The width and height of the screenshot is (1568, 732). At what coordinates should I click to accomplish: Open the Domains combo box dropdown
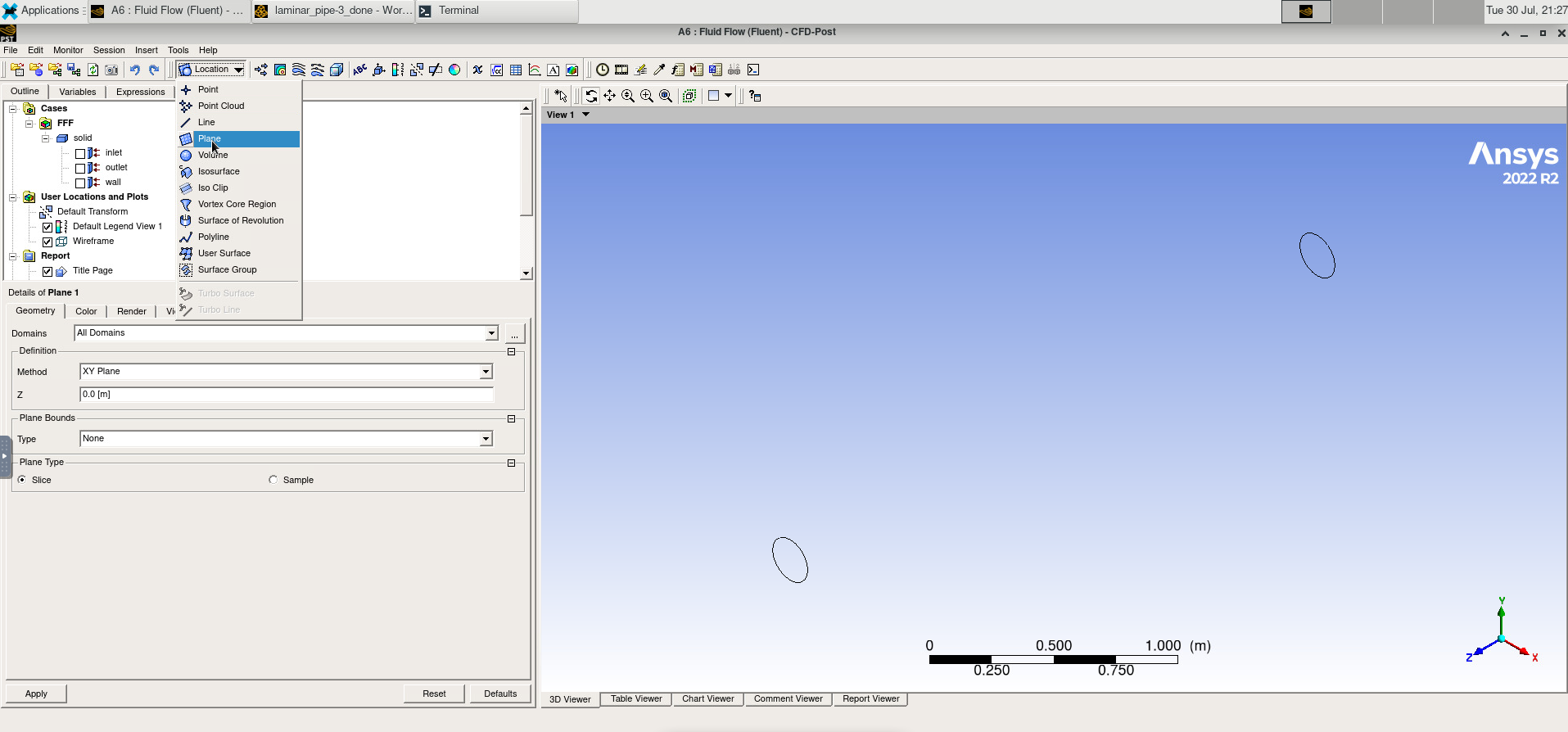click(x=491, y=333)
